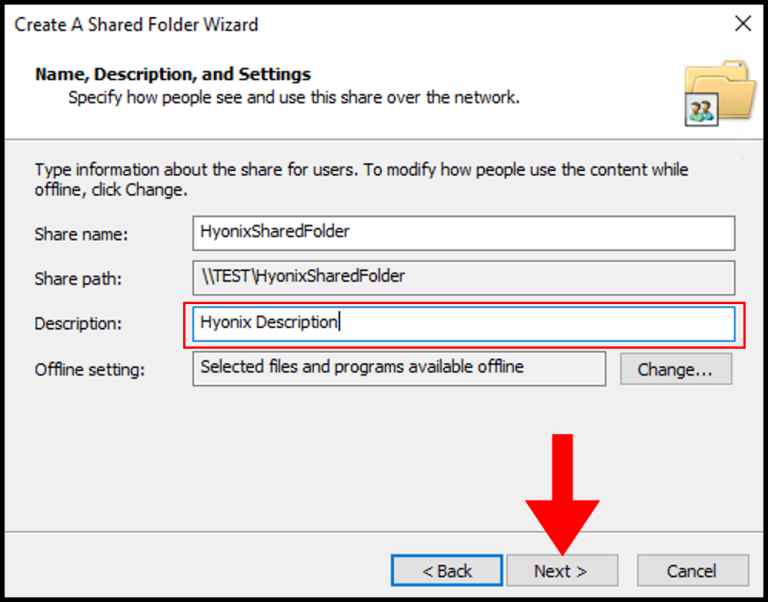Open offline settings via Change... button
The width and height of the screenshot is (768, 602).
pyautogui.click(x=676, y=369)
